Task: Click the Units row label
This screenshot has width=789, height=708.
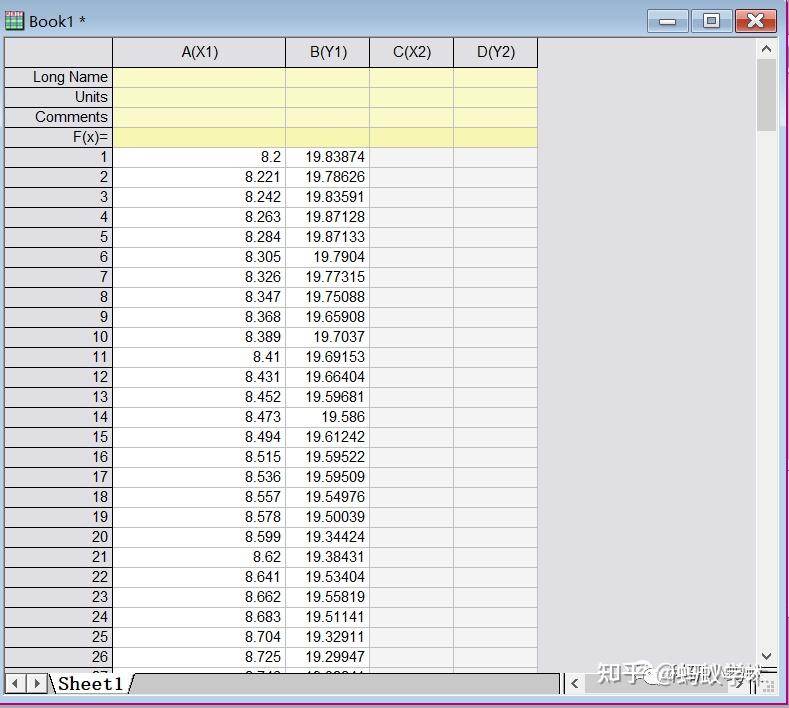Action: pos(58,97)
